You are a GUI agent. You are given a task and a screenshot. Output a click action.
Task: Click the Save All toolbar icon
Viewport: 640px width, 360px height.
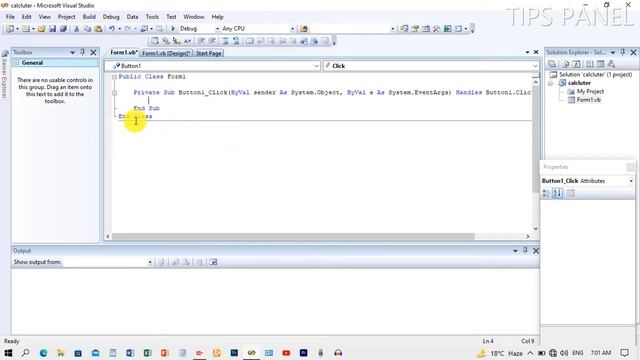[63, 29]
